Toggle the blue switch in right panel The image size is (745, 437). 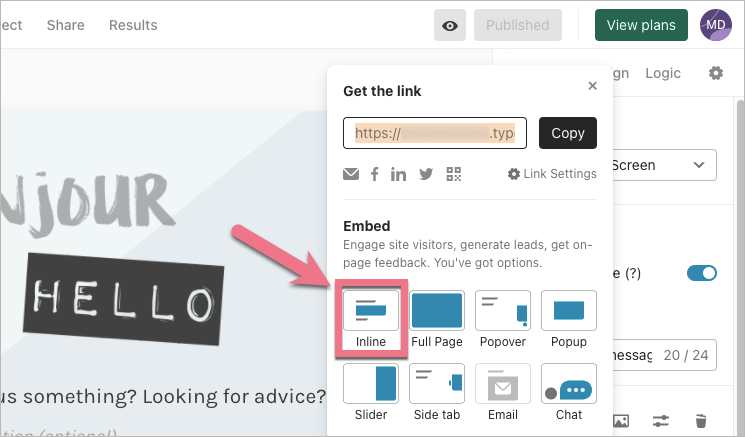(x=702, y=273)
